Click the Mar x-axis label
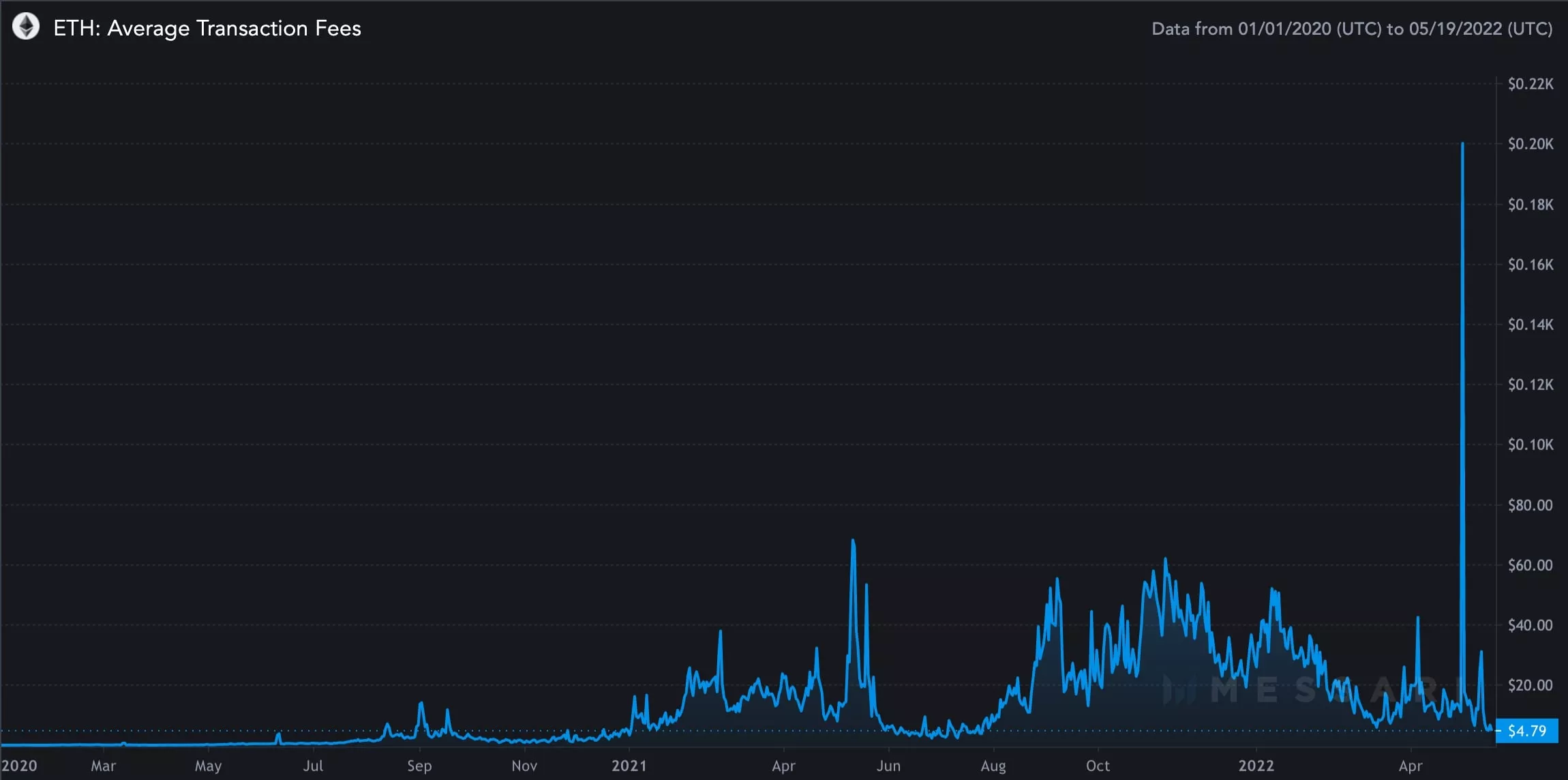The image size is (1568, 780). click(x=104, y=766)
